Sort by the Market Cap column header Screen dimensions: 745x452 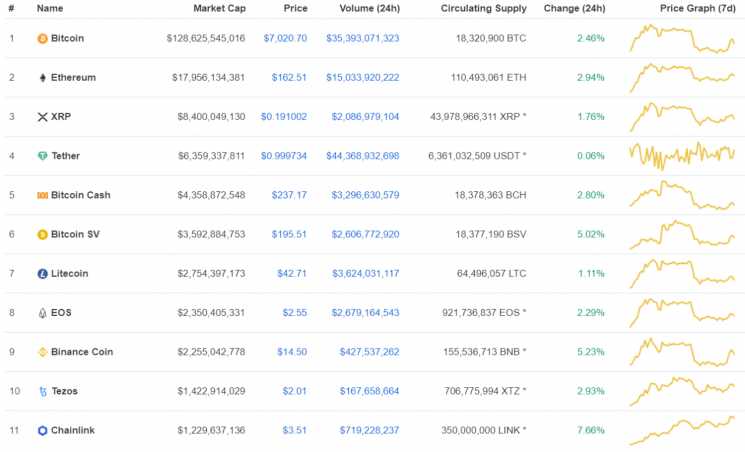[219, 8]
